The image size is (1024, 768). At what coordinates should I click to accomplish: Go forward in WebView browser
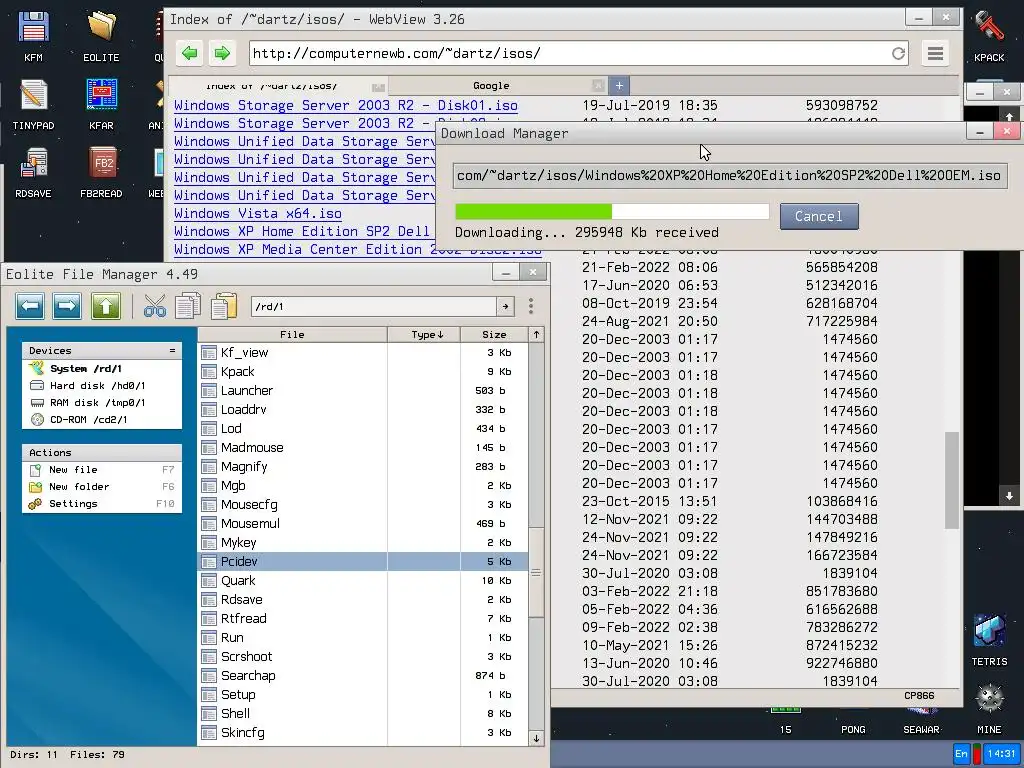(222, 53)
